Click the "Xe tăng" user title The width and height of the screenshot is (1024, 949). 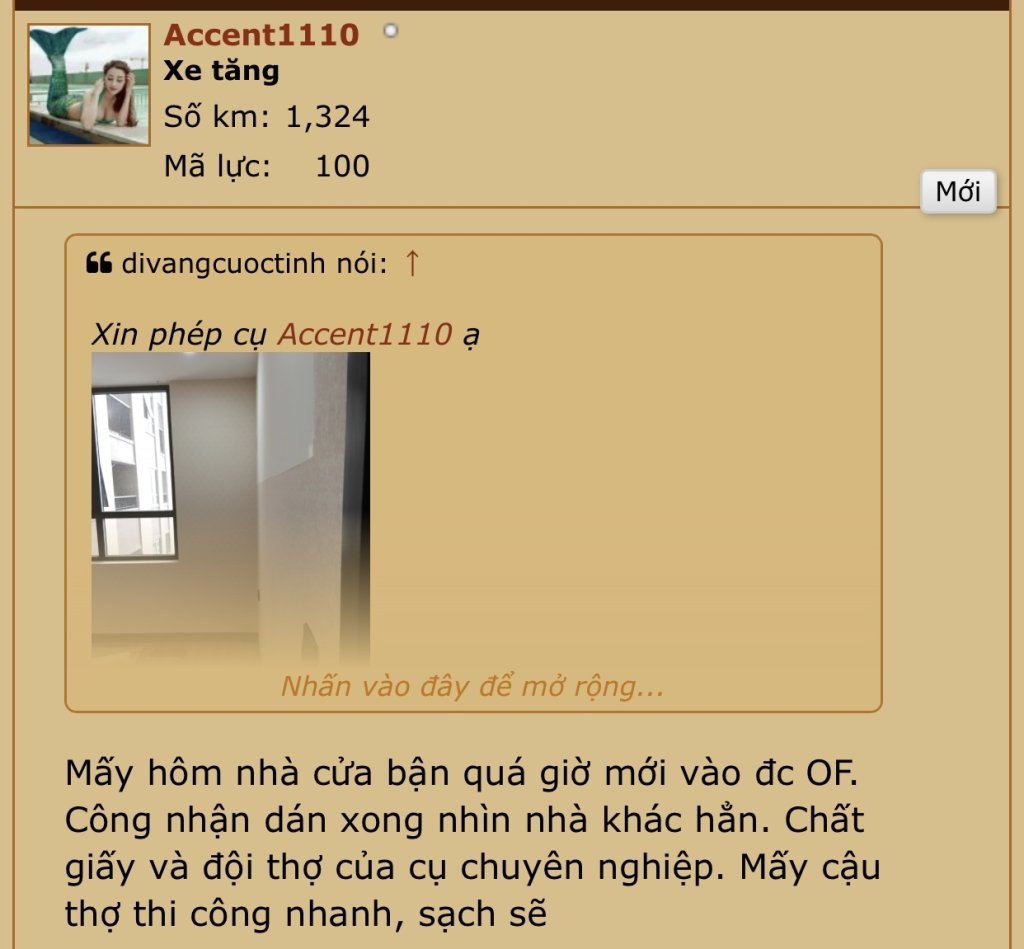click(x=221, y=71)
